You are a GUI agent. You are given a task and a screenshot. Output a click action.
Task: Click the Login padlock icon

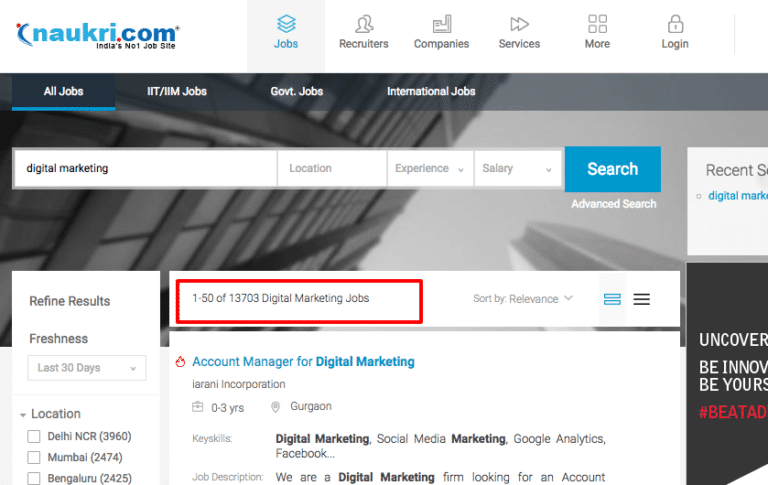[675, 23]
